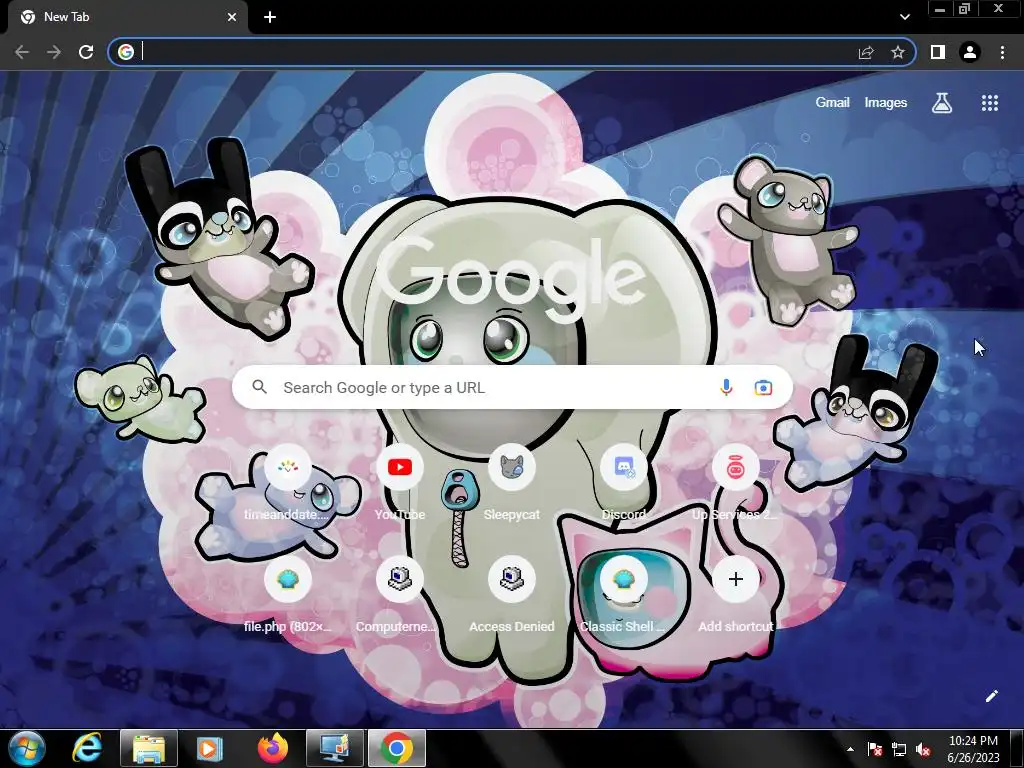Click Show desktop strip at taskbar end
This screenshot has width=1024, height=768.
tap(1018, 748)
